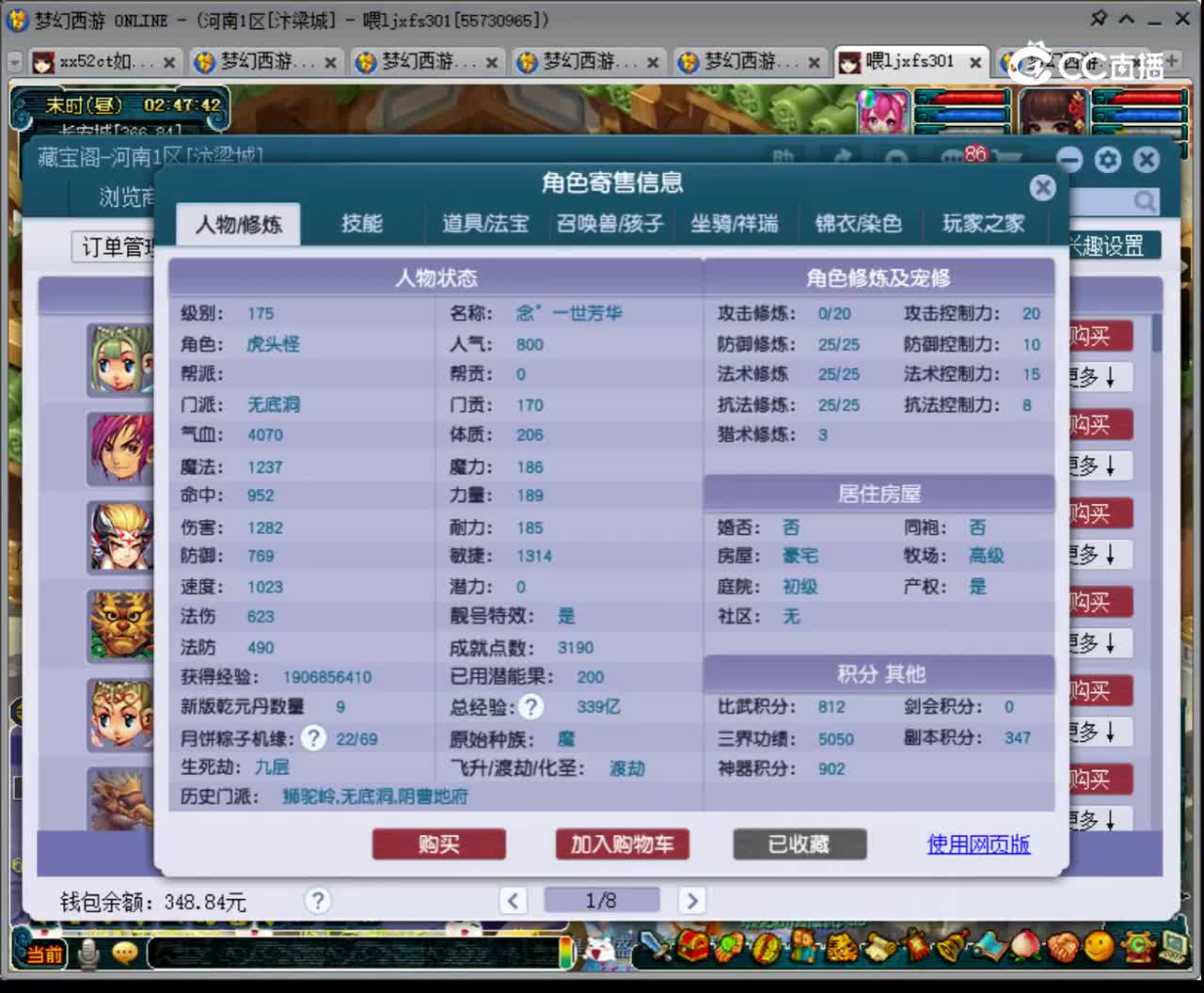Toggle the microphone voice icon
This screenshot has width=1204, height=993.
click(x=88, y=954)
